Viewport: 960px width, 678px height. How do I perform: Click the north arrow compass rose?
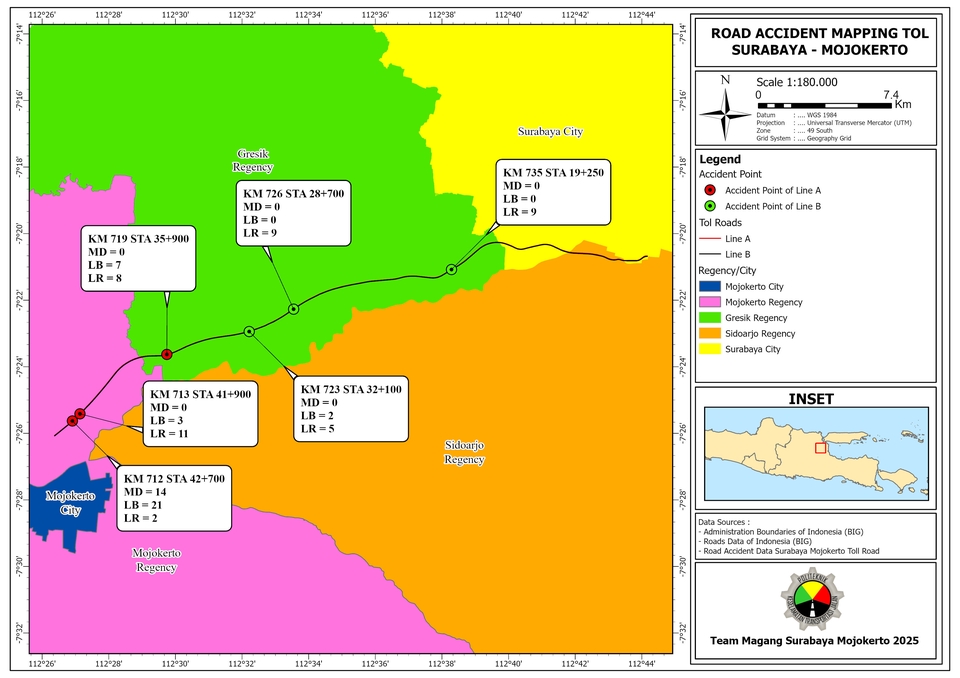click(x=725, y=114)
